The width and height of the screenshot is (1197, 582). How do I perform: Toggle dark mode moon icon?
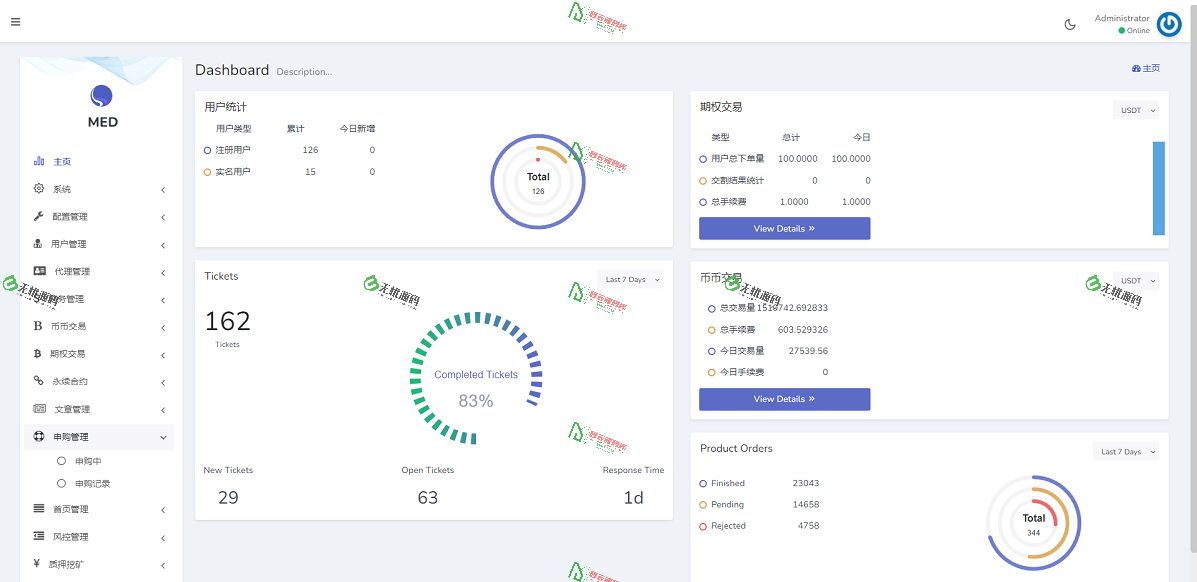point(1070,25)
